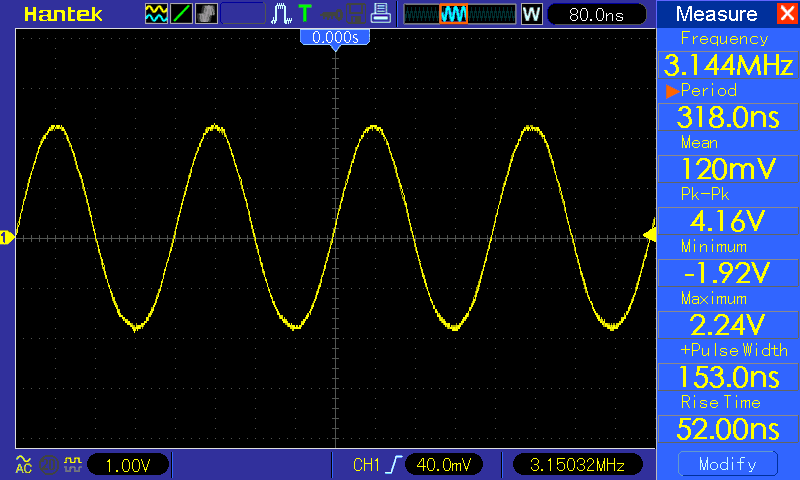Toggle the rising edge trigger slope icon
The height and width of the screenshot is (480, 800).
(x=394, y=465)
